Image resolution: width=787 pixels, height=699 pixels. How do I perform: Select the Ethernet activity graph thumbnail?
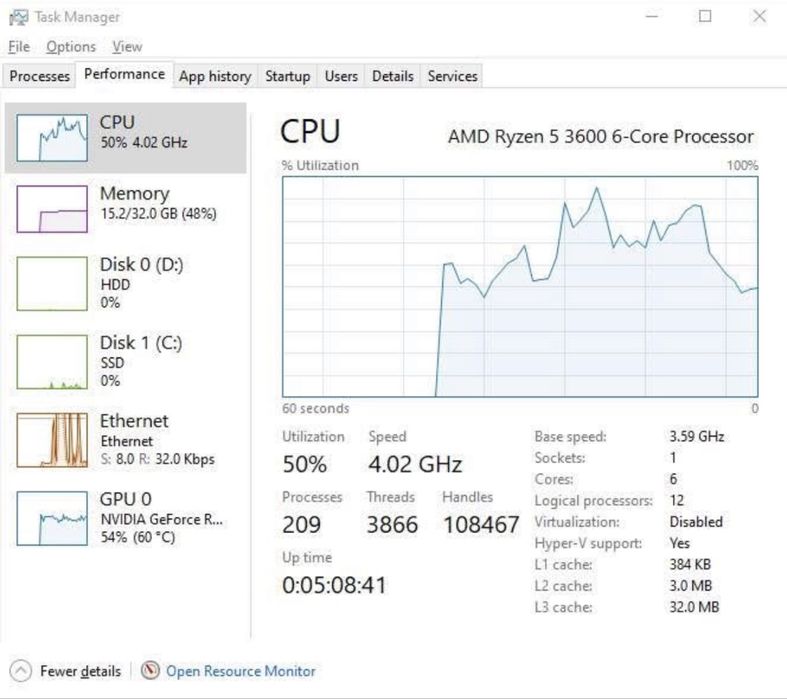[52, 439]
